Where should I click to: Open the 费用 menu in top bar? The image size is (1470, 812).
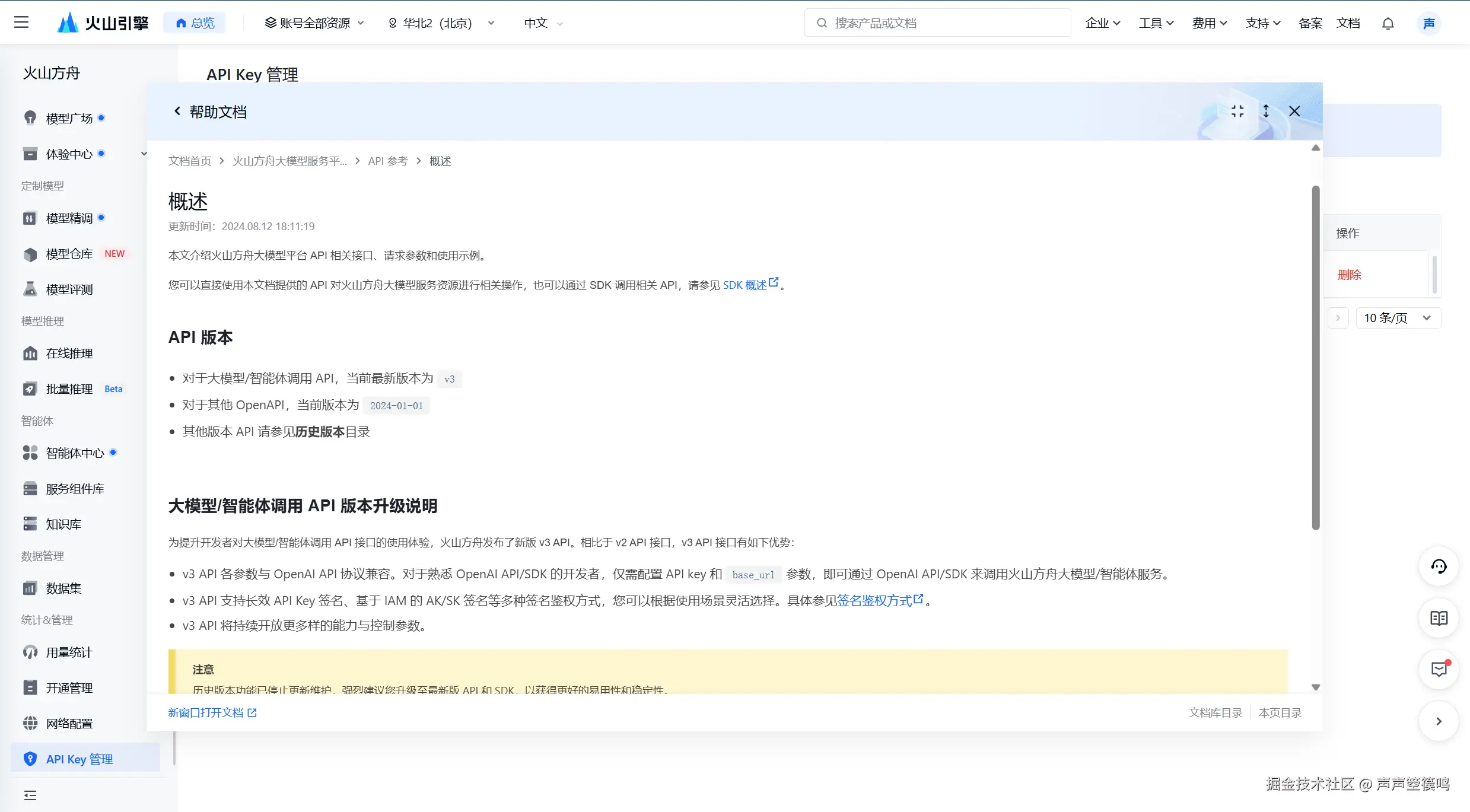pyautogui.click(x=1208, y=23)
